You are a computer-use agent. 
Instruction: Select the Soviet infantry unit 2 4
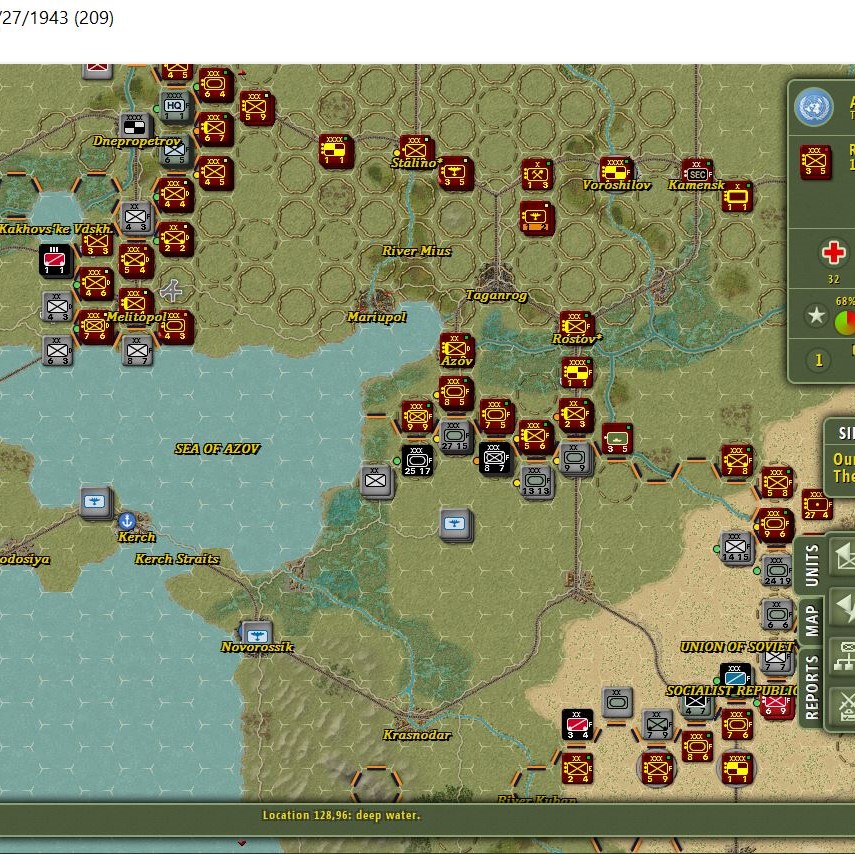pyautogui.click(x=577, y=768)
